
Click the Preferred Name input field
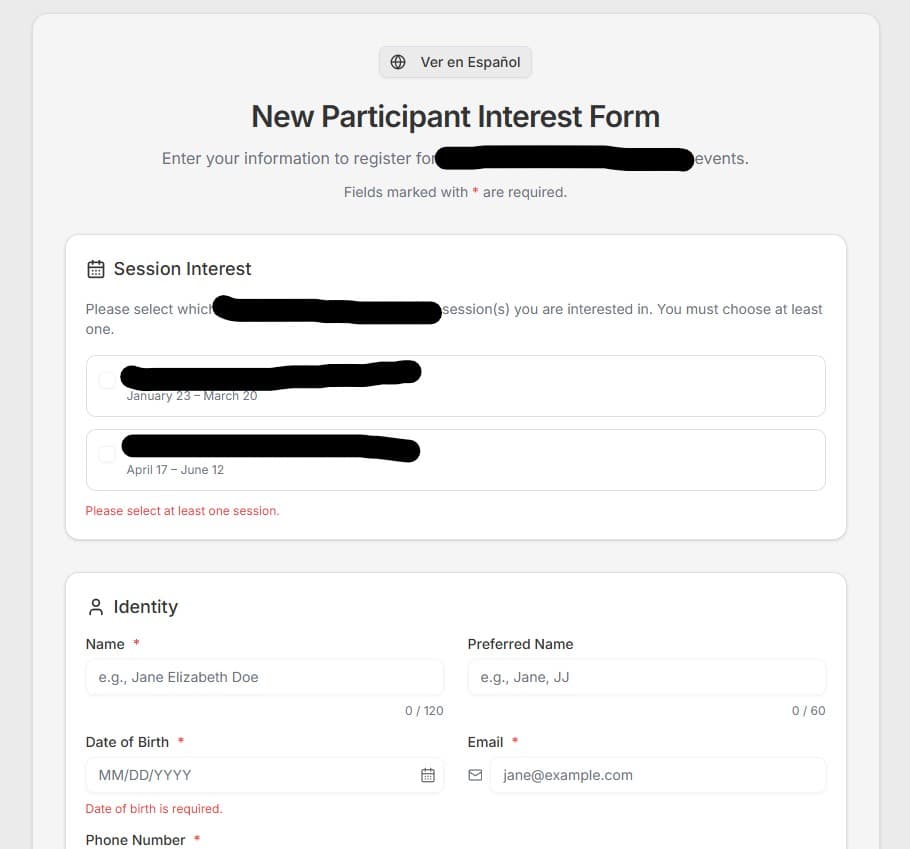point(646,677)
